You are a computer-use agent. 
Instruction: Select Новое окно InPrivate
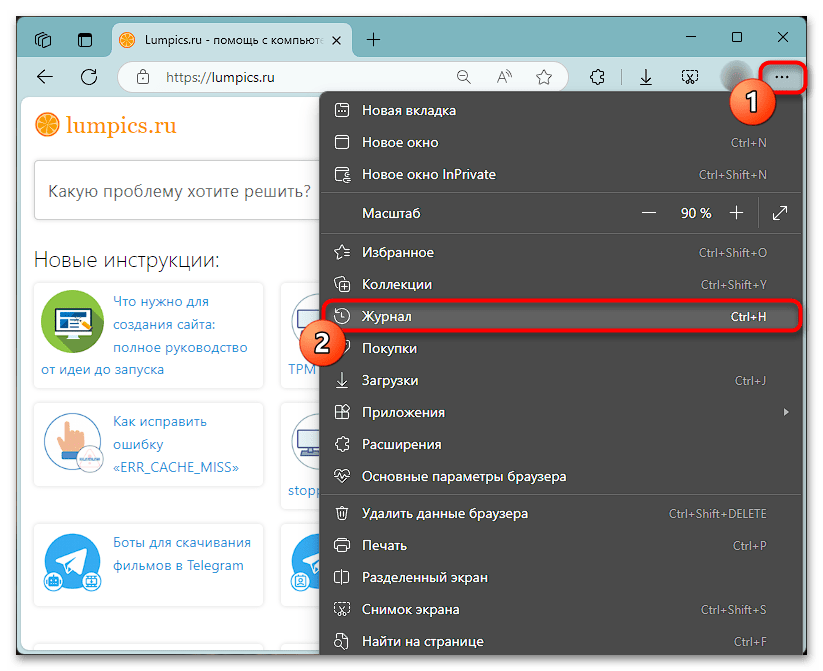430,174
